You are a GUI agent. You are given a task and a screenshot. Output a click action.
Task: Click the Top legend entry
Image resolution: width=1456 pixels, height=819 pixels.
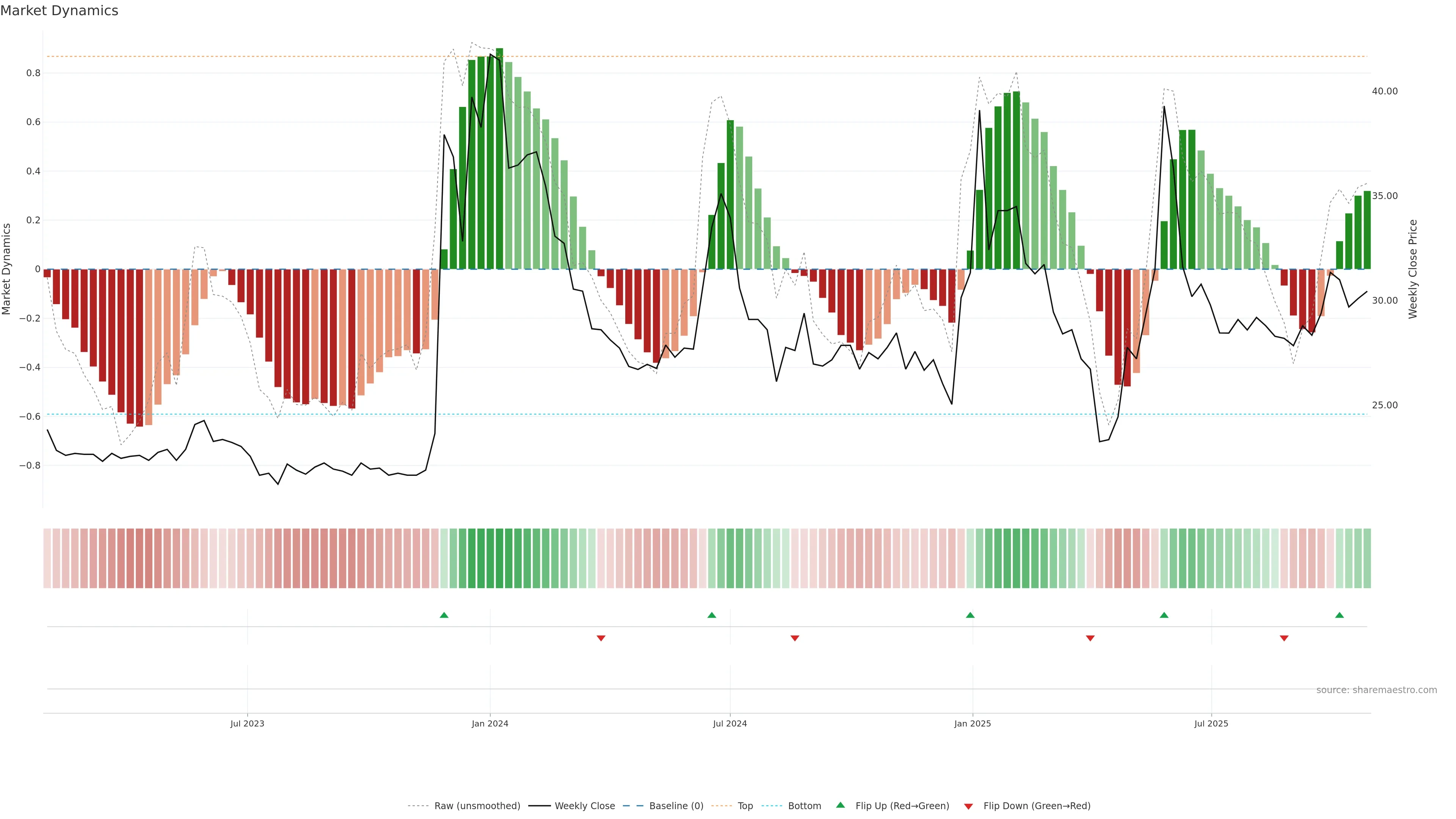(x=745, y=806)
